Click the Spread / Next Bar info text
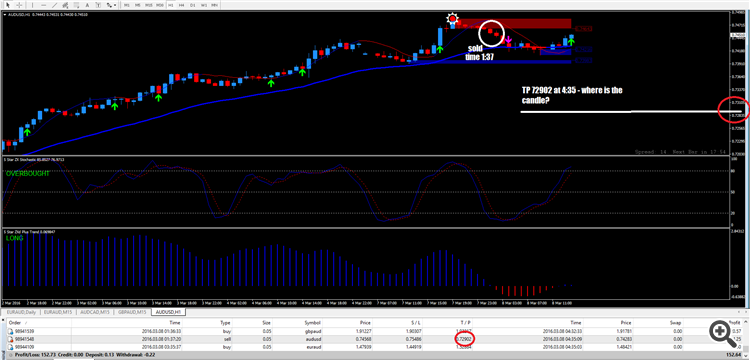This screenshot has width=750, height=360. click(680, 152)
